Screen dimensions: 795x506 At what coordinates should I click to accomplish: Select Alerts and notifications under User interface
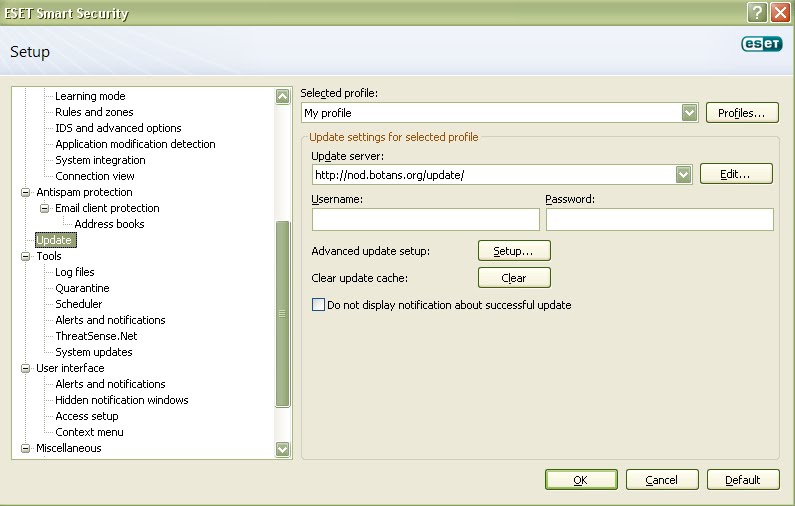[110, 384]
